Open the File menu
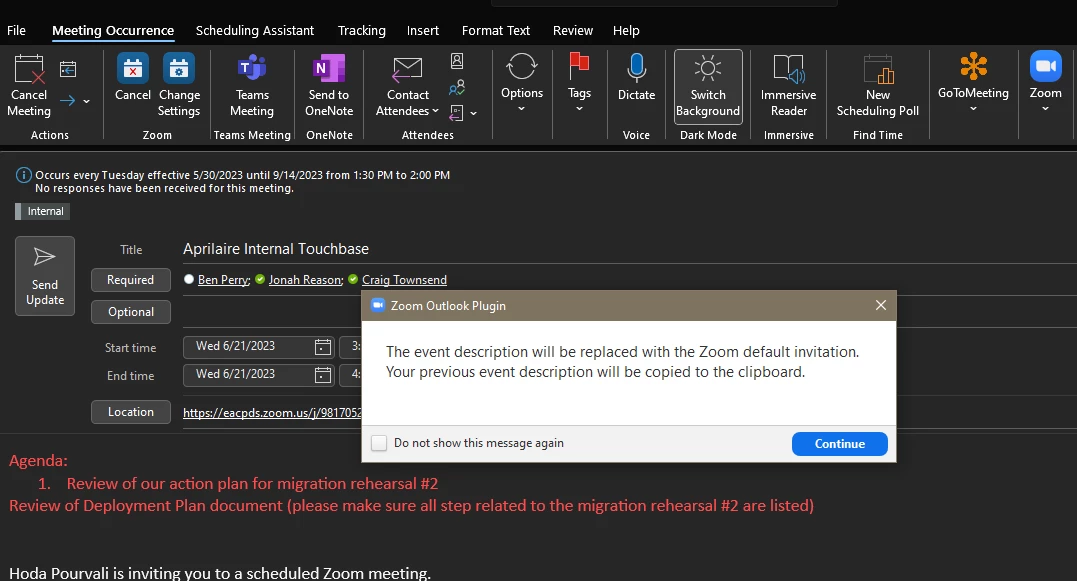Image resolution: width=1077 pixels, height=581 pixels. pyautogui.click(x=16, y=30)
